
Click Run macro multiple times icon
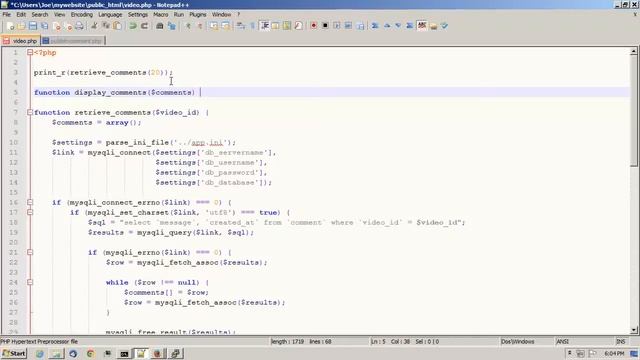348,26
